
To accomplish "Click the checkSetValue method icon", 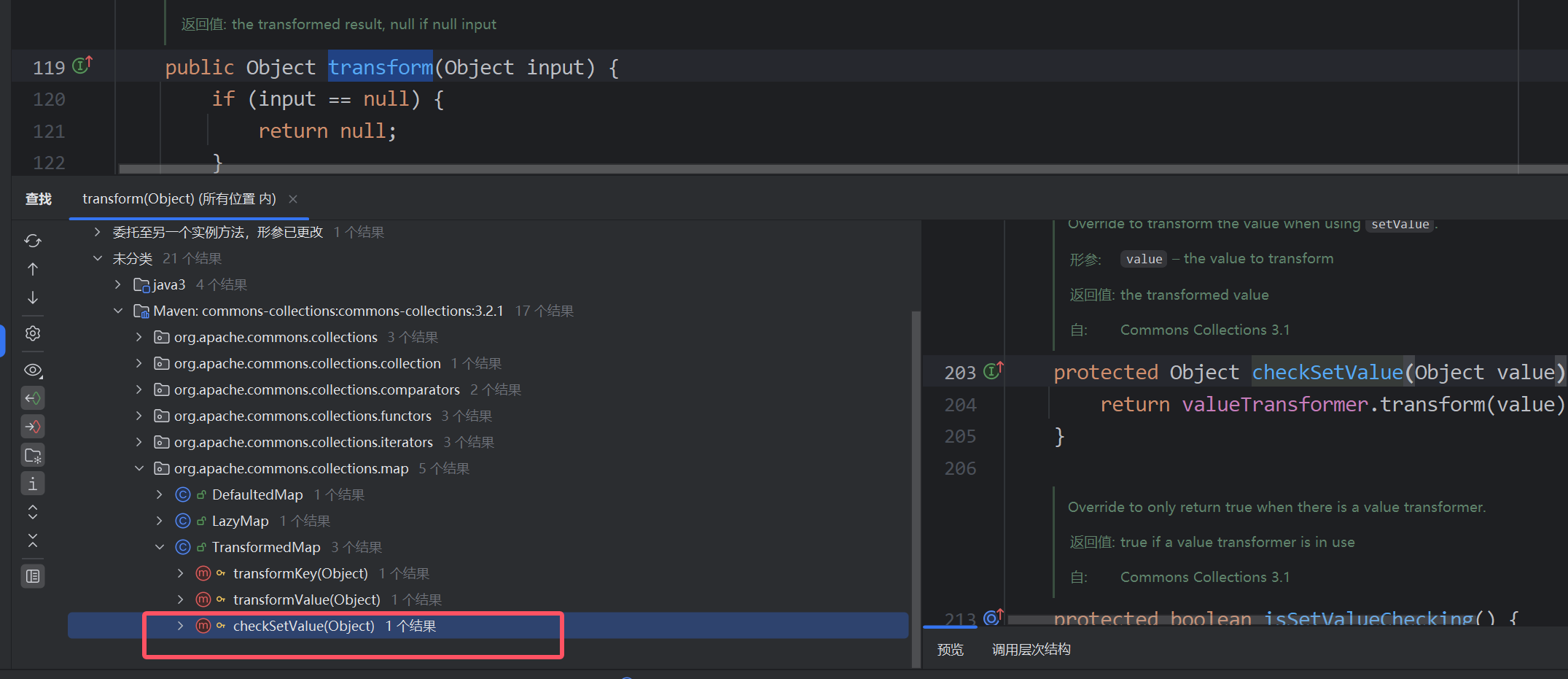I will tap(203, 626).
